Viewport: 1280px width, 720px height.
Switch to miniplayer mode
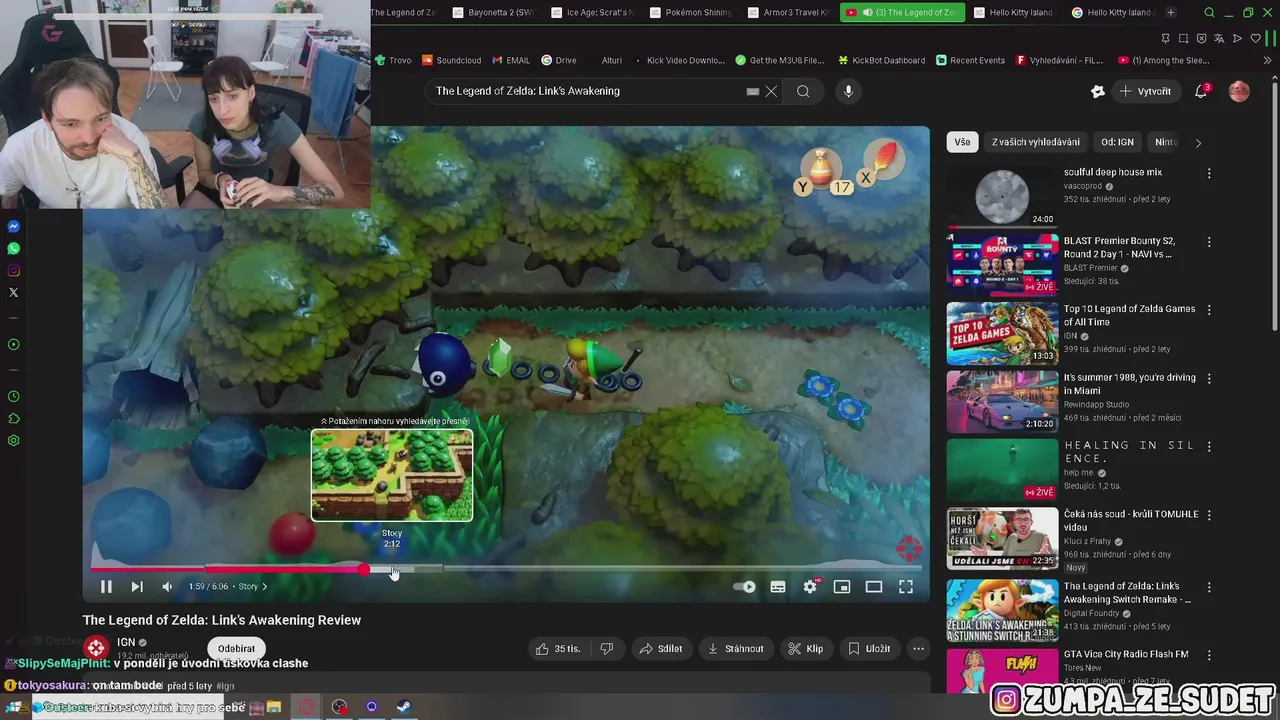pyautogui.click(x=842, y=587)
